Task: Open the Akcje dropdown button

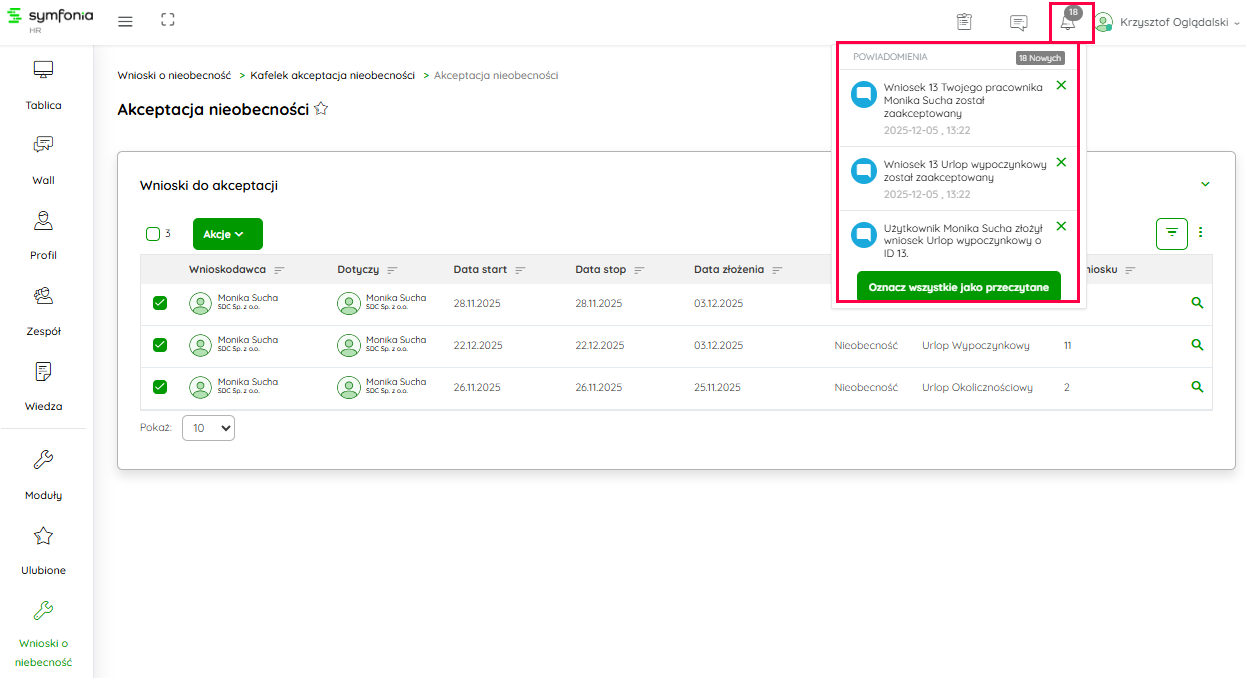Action: pos(227,234)
